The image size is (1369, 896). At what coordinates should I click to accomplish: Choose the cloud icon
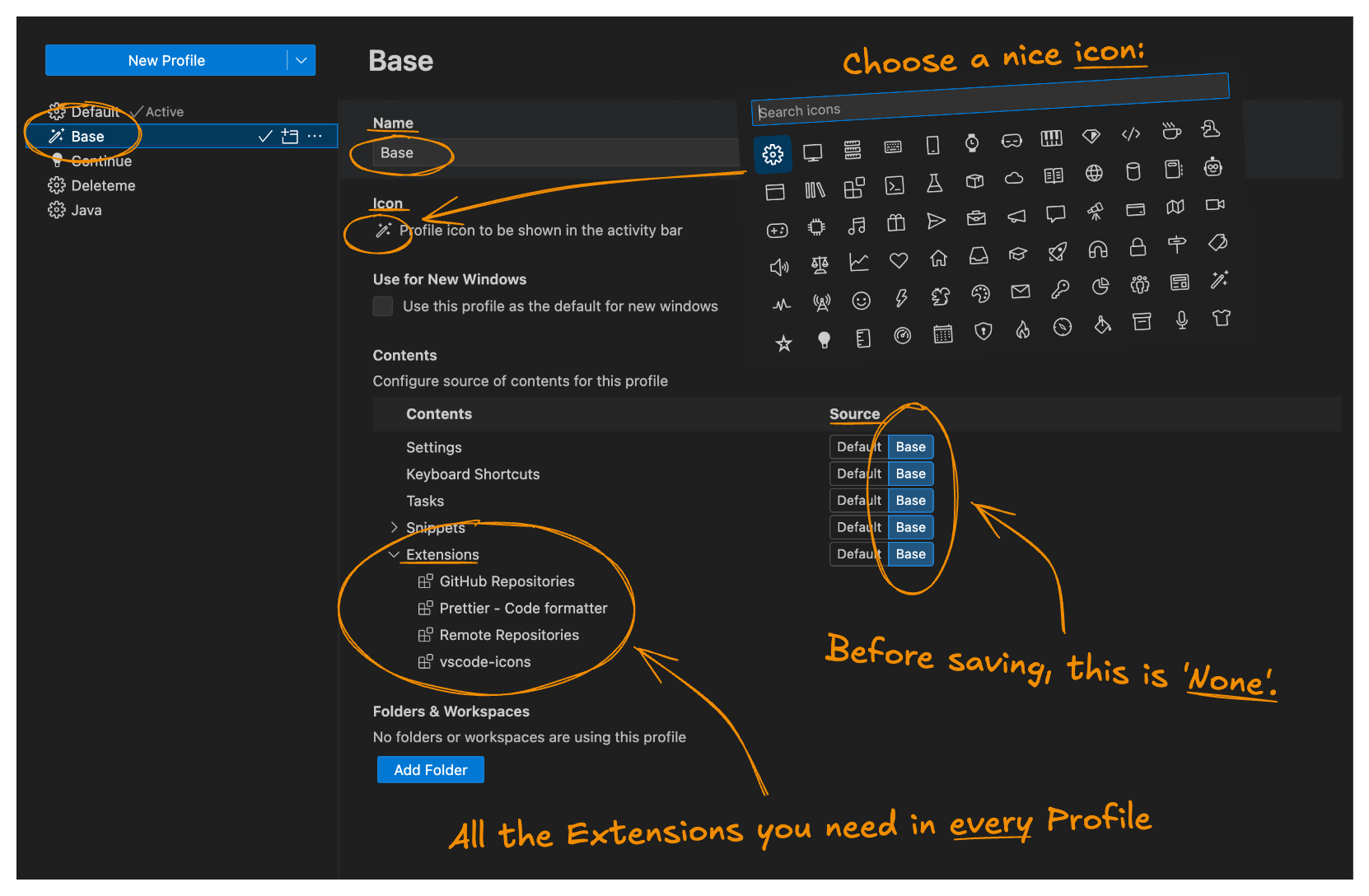[1014, 178]
